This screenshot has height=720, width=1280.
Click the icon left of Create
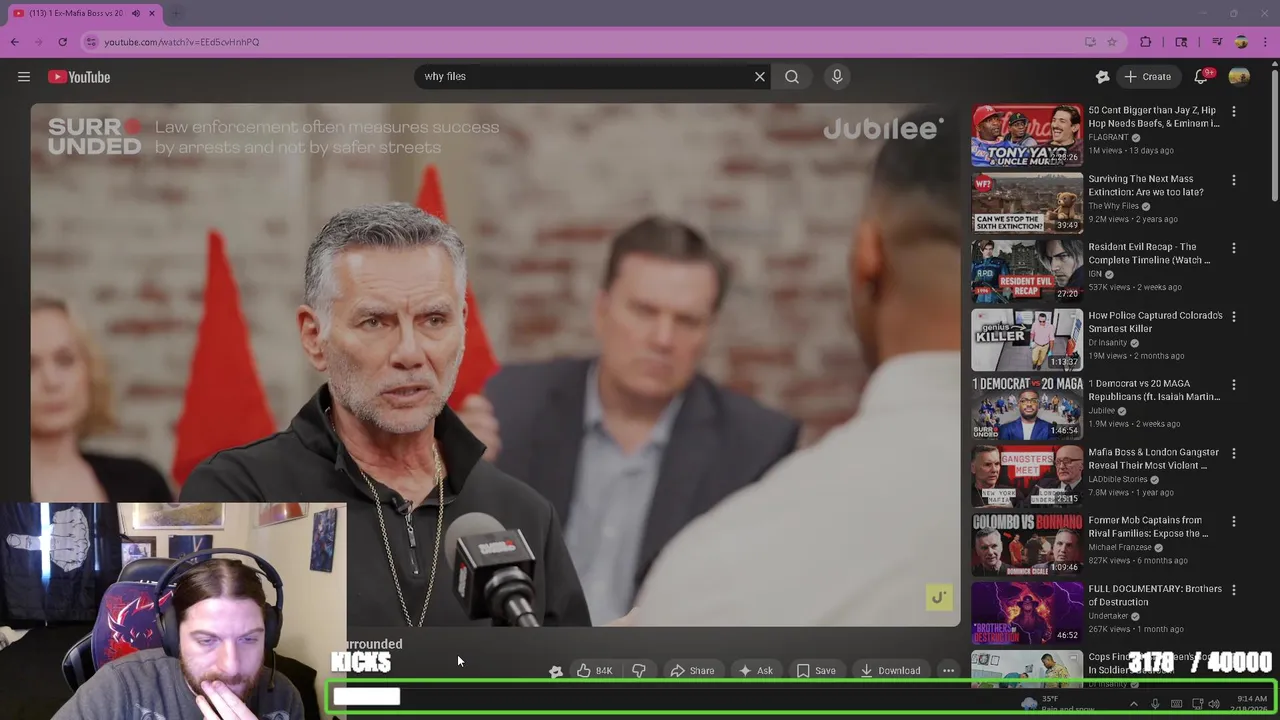click(1103, 76)
